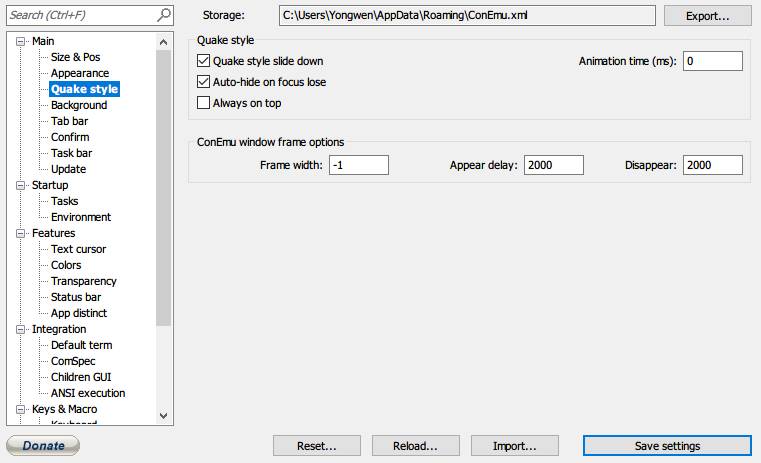Click the Donate button
761x463 pixels.
(43, 446)
